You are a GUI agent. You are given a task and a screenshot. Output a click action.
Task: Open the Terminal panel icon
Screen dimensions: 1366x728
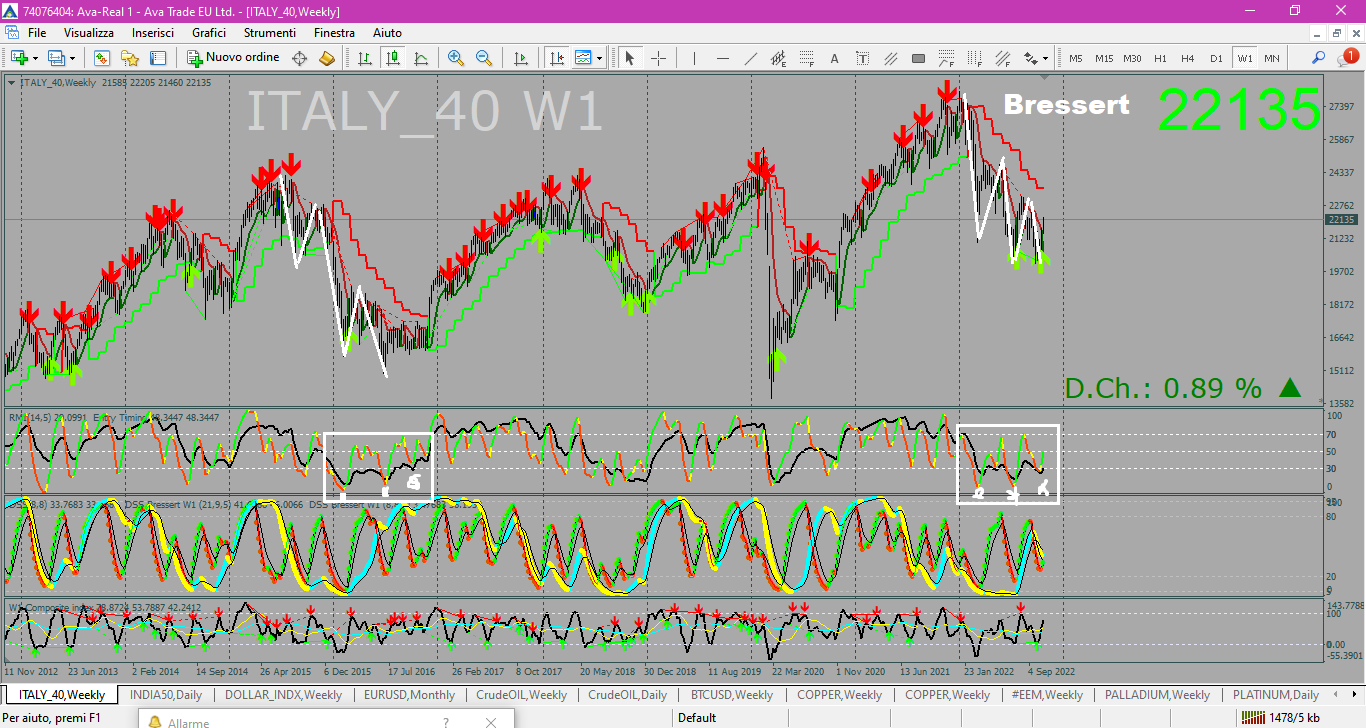tap(158, 58)
